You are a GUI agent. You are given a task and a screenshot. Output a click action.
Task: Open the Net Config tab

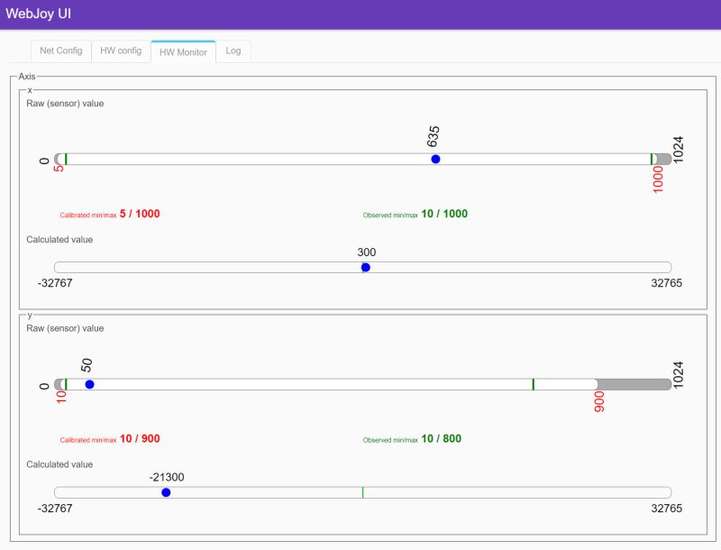[61, 51]
